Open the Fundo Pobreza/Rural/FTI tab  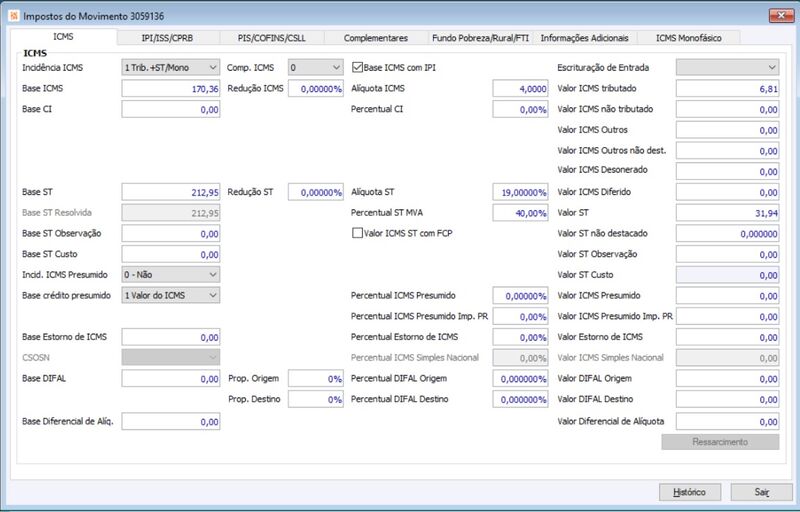480,38
